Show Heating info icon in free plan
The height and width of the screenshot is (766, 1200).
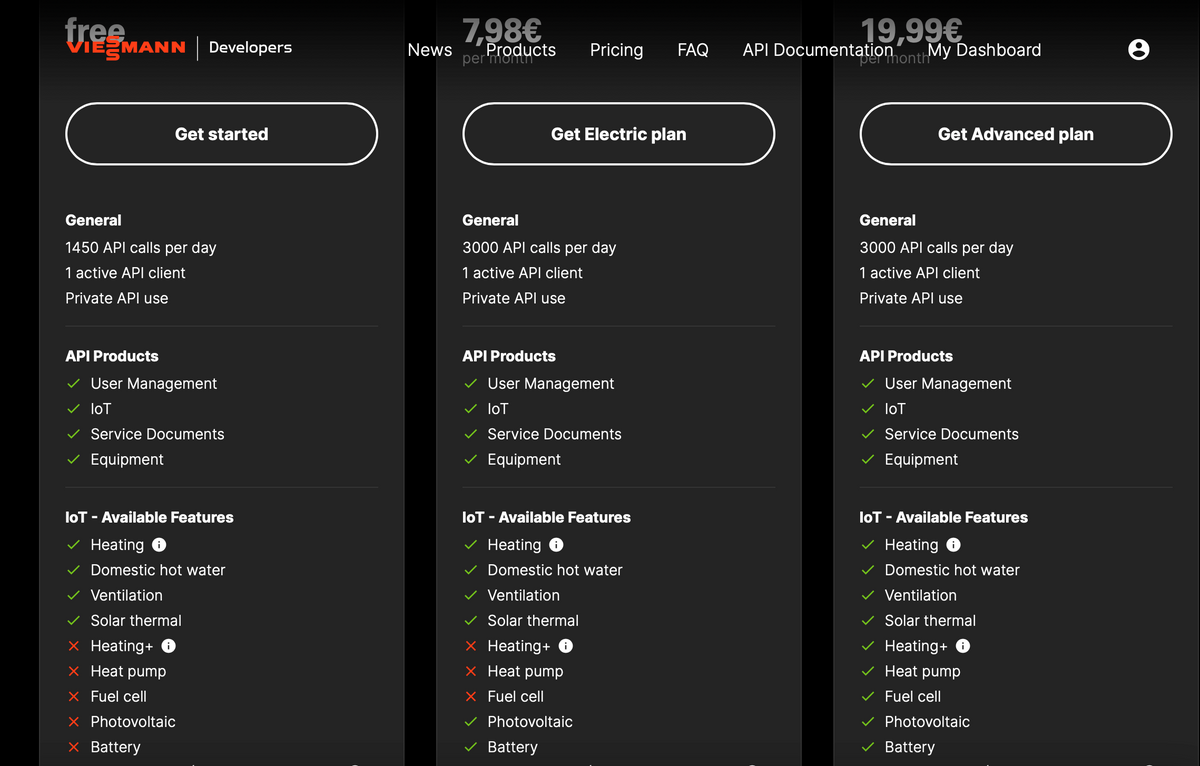[x=159, y=545]
